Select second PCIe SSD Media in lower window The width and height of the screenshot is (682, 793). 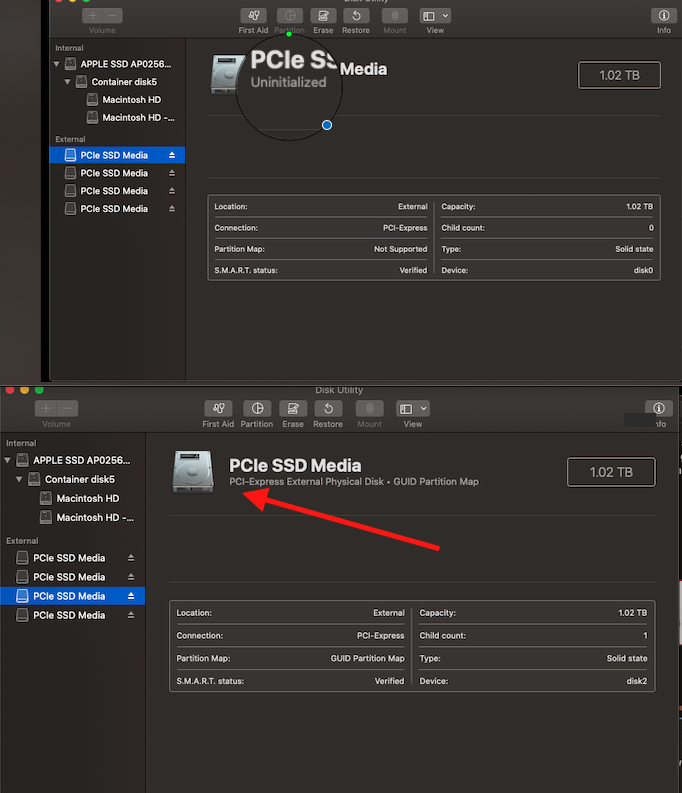pos(73,577)
